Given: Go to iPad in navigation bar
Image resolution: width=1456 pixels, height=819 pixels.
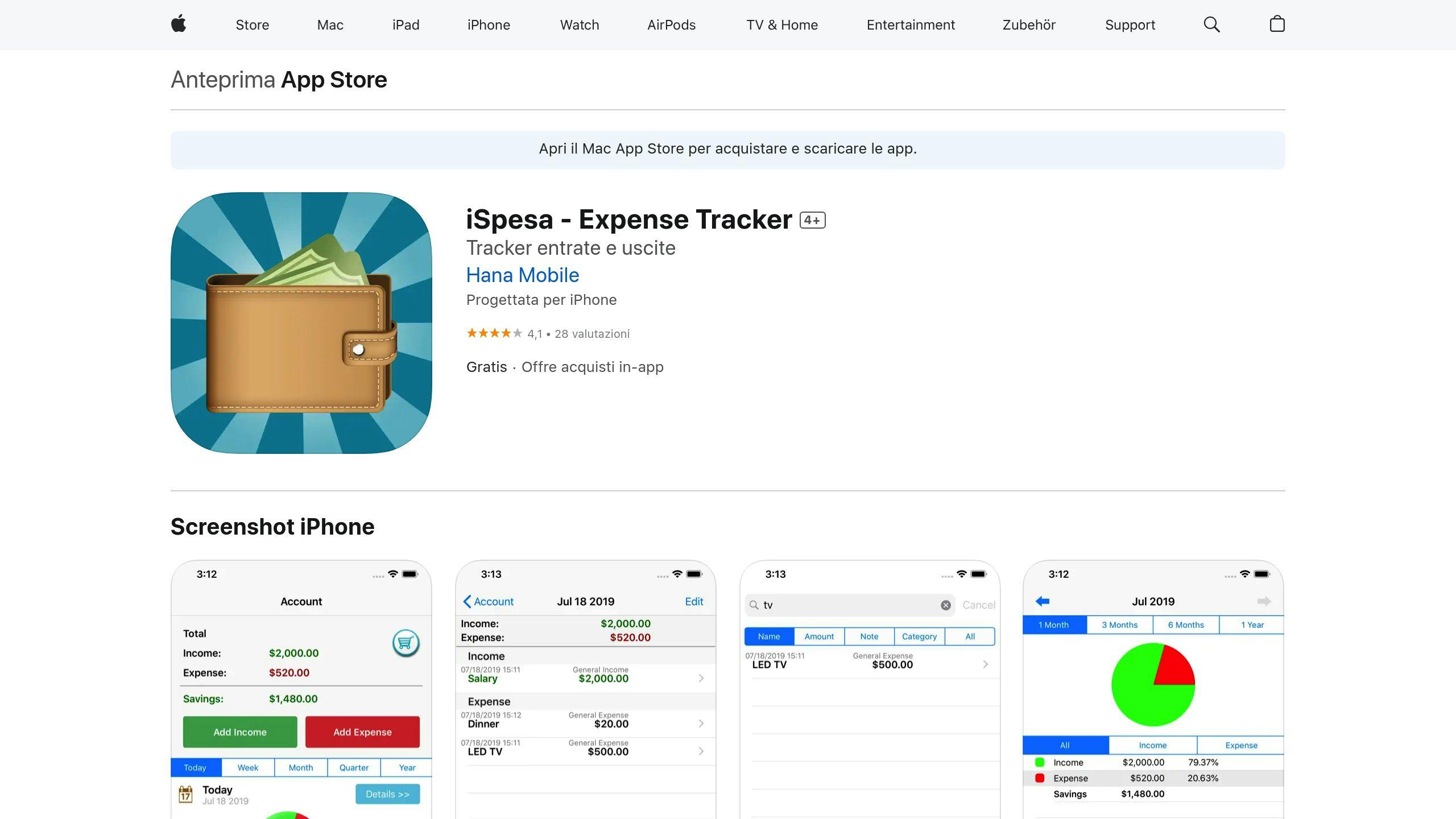Looking at the screenshot, I should point(406,25).
